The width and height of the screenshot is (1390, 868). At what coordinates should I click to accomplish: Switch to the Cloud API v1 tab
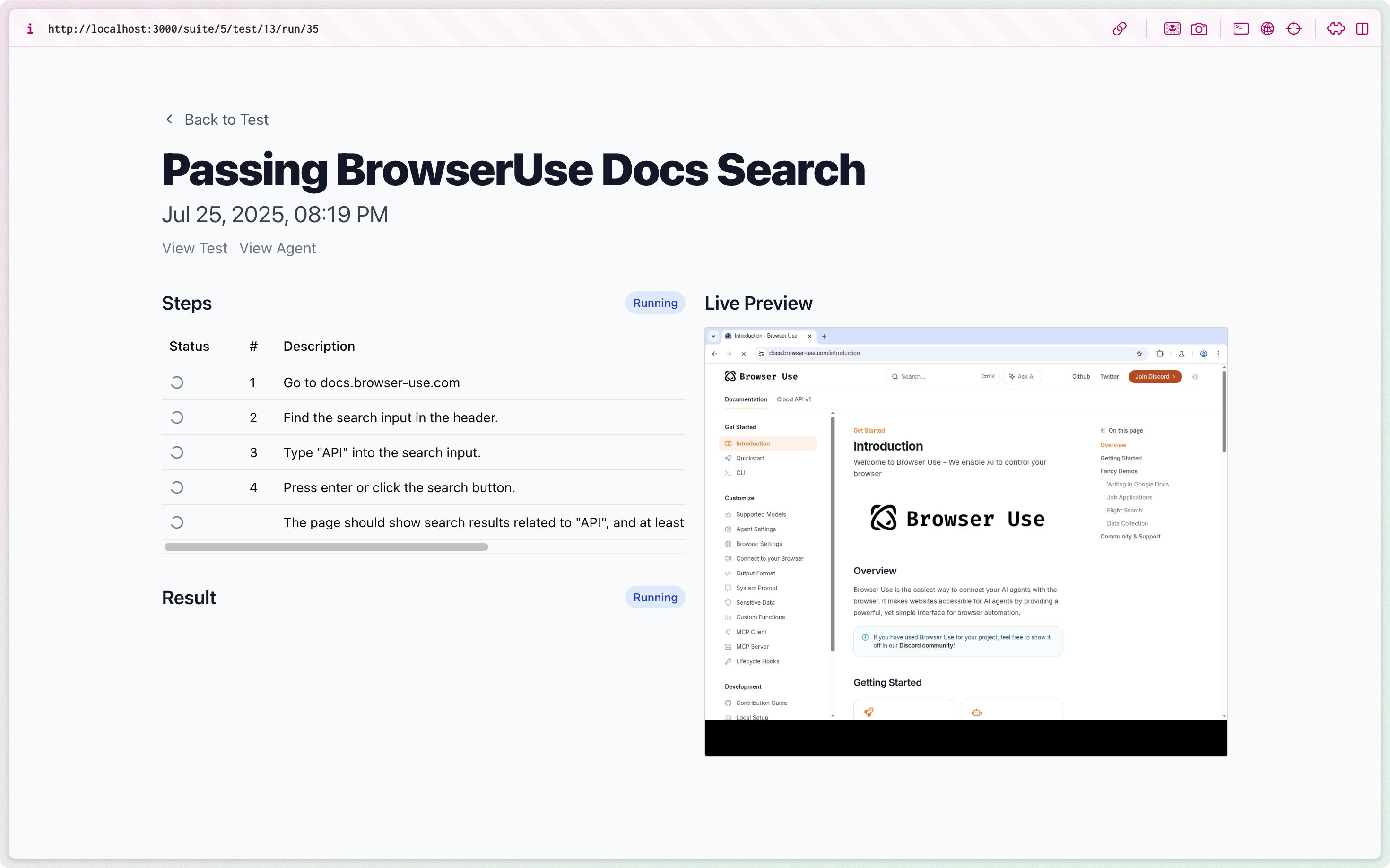coord(794,399)
